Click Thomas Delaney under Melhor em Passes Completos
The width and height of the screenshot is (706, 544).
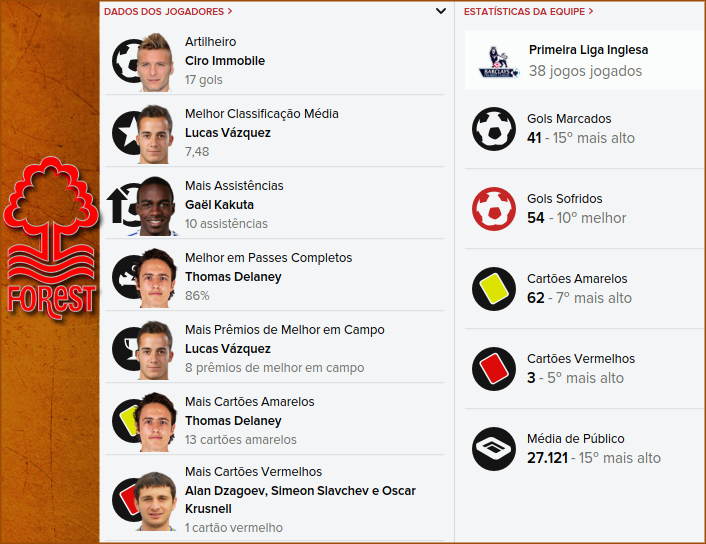(233, 277)
